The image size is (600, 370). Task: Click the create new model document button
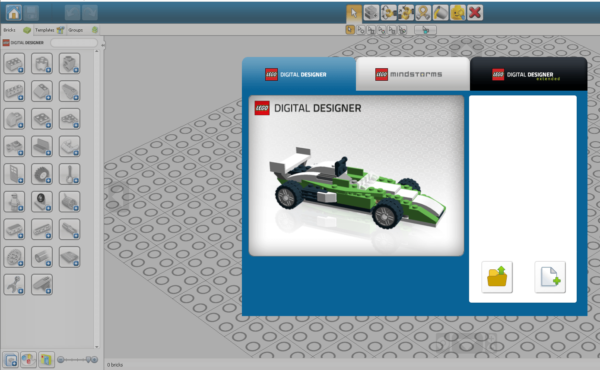[550, 277]
